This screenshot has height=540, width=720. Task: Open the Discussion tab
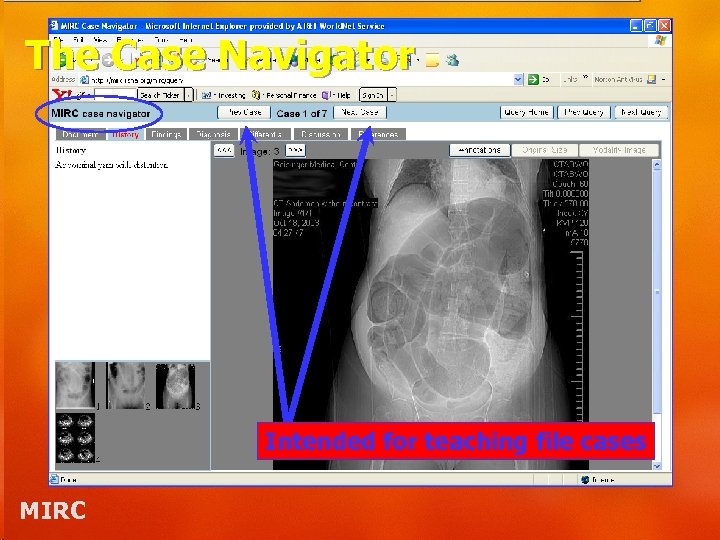click(x=320, y=134)
